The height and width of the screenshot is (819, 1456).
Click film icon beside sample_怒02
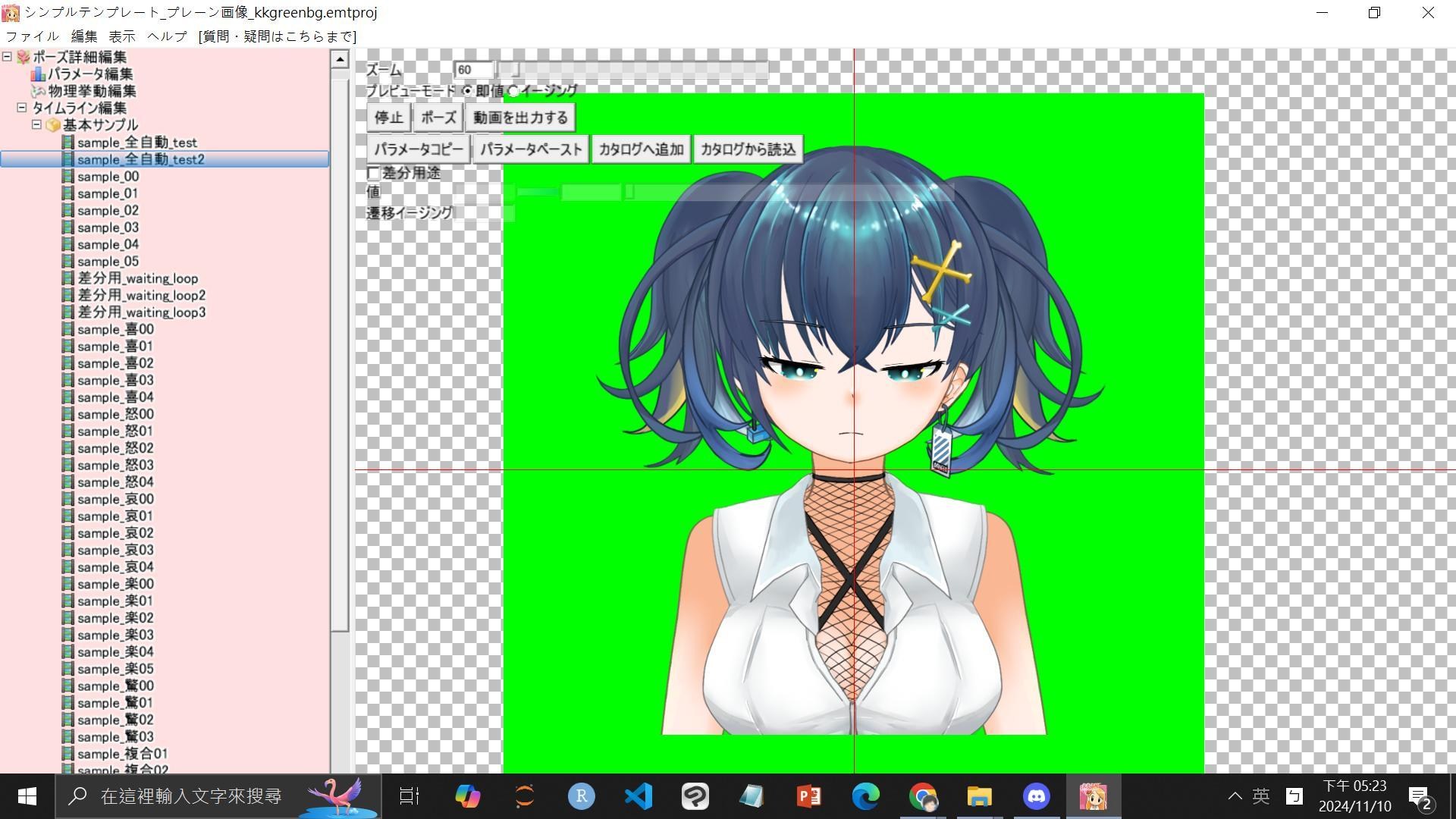(x=67, y=448)
